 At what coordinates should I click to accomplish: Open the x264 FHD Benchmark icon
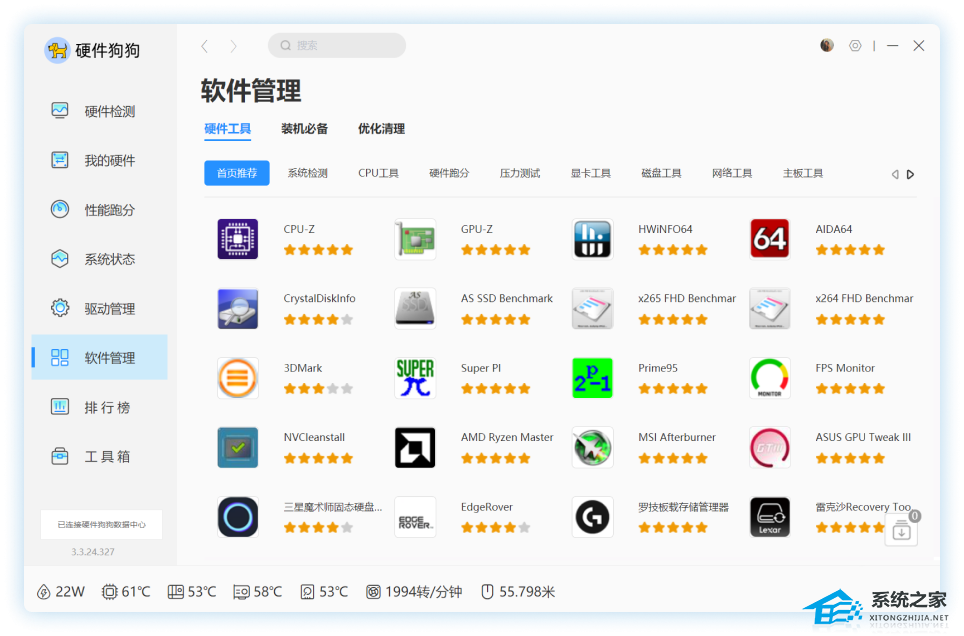click(x=769, y=308)
